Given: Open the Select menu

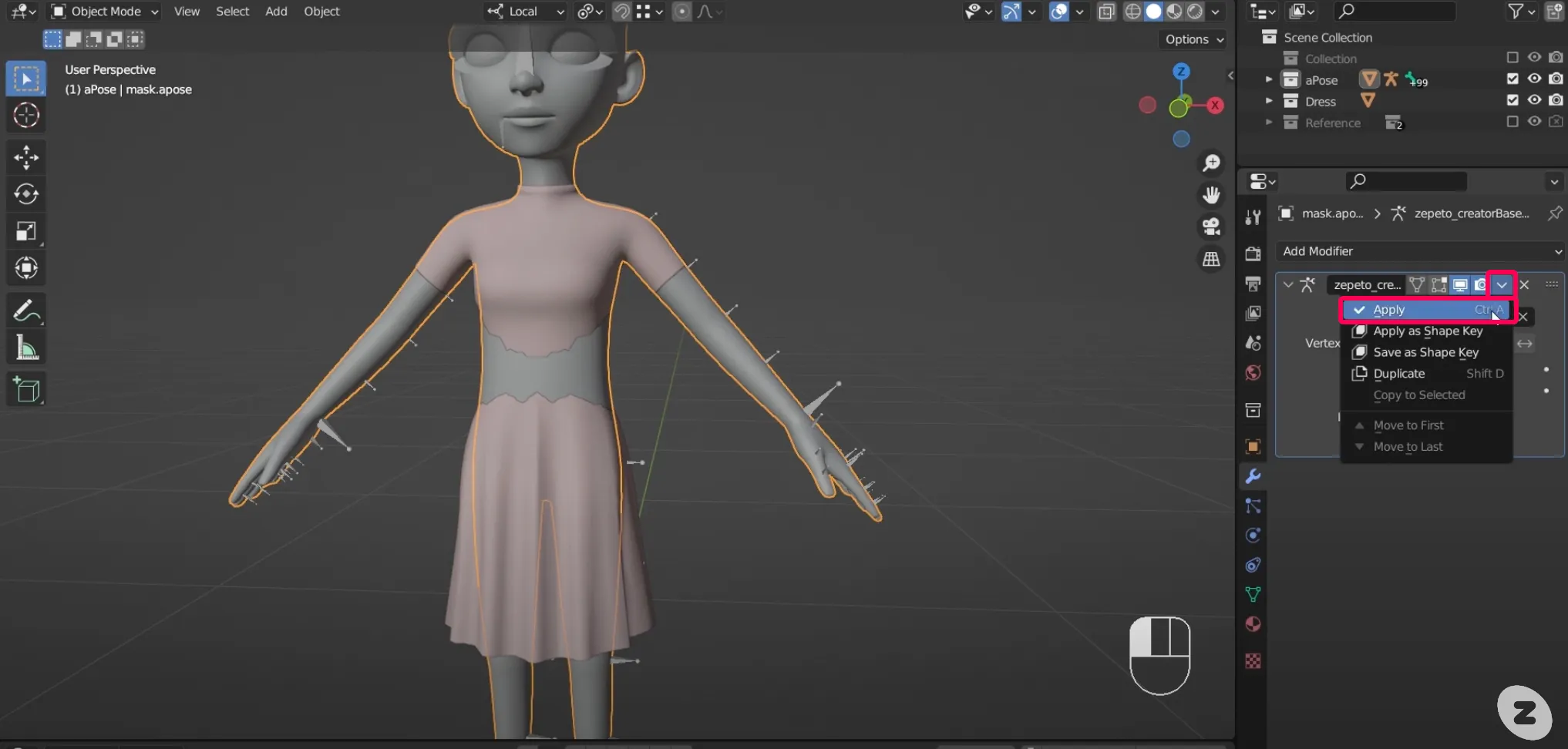Looking at the screenshot, I should click(x=232, y=12).
